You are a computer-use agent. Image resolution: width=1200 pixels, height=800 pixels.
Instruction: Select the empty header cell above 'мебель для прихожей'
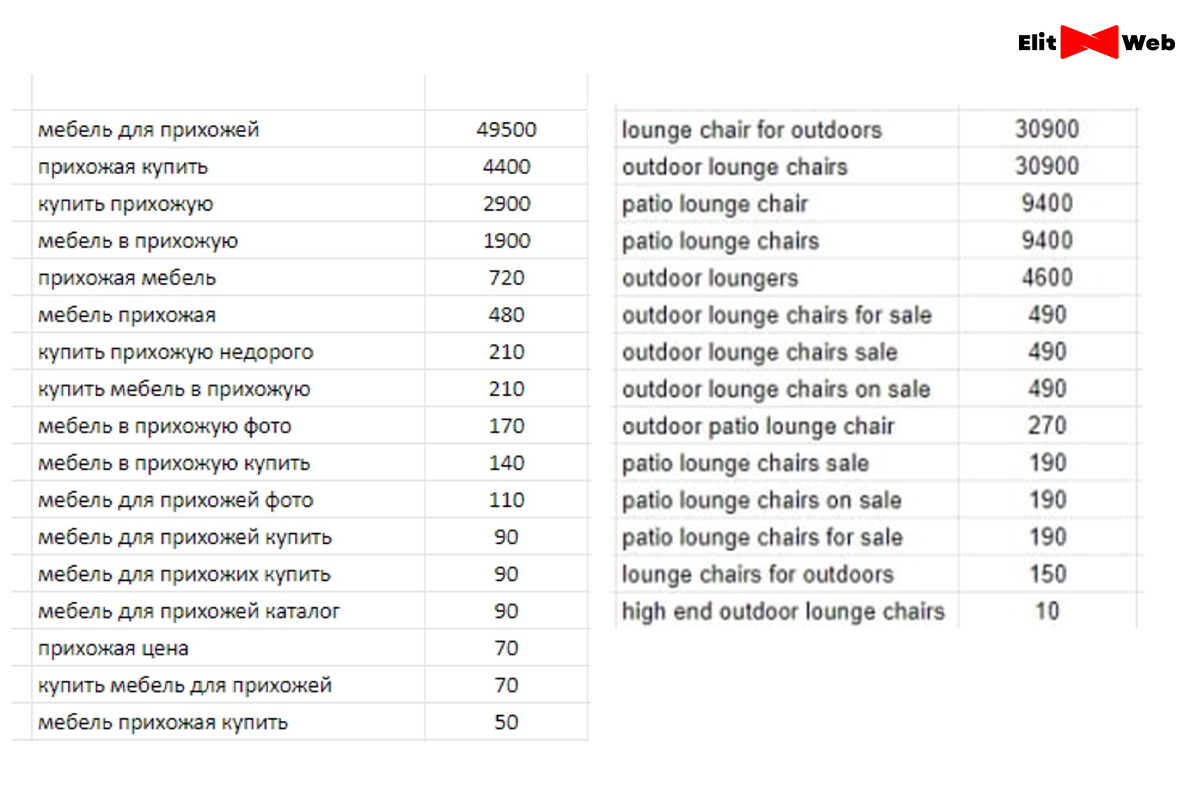(x=229, y=92)
